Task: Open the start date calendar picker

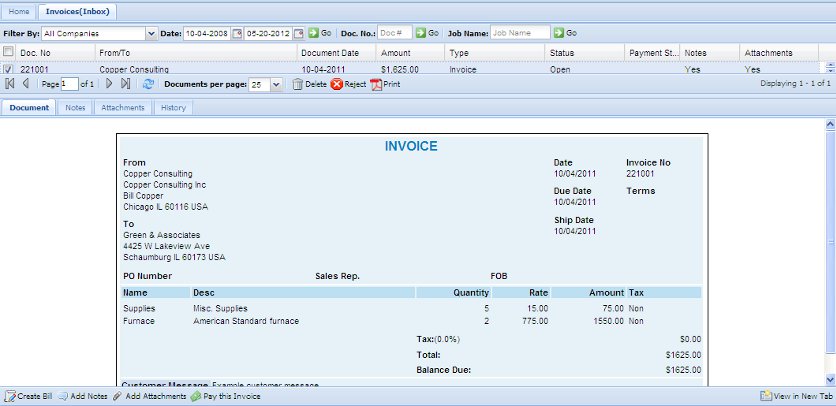Action: 238,33
